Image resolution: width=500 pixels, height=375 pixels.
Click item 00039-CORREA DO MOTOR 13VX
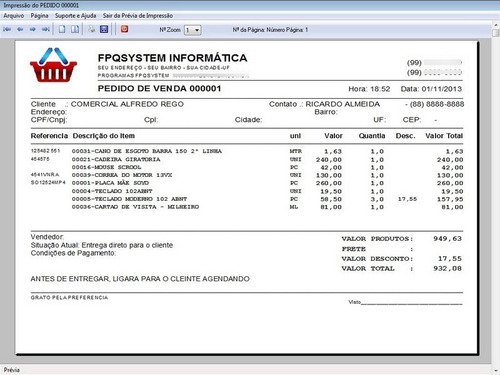[x=122, y=175]
